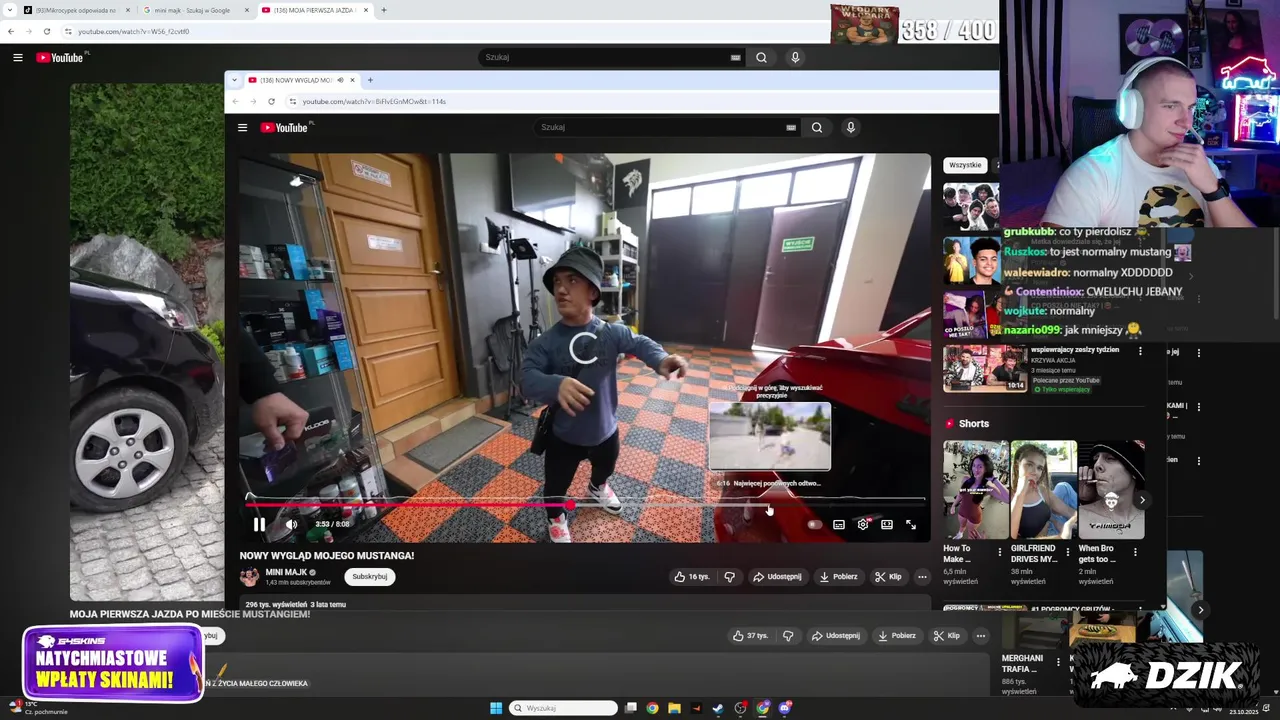Open site info icon in front address bar

point(292,101)
